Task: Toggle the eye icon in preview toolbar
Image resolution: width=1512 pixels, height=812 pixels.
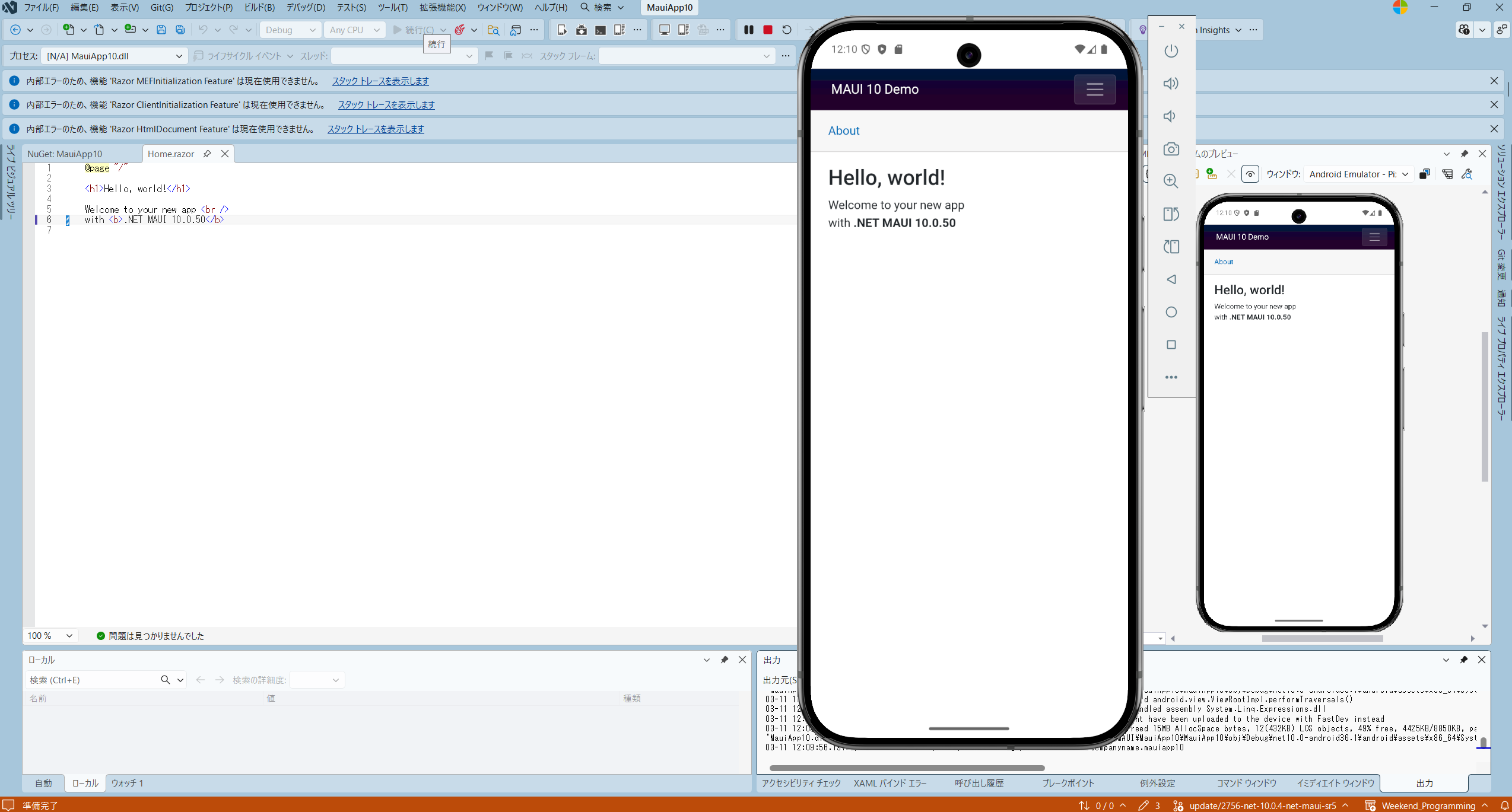Action: click(x=1250, y=174)
